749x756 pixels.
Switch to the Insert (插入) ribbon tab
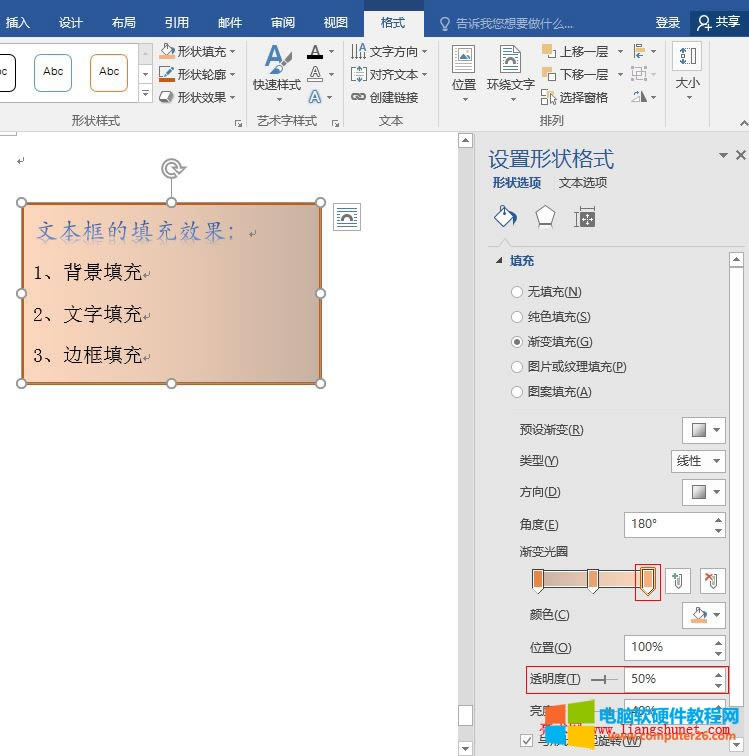click(x=18, y=22)
